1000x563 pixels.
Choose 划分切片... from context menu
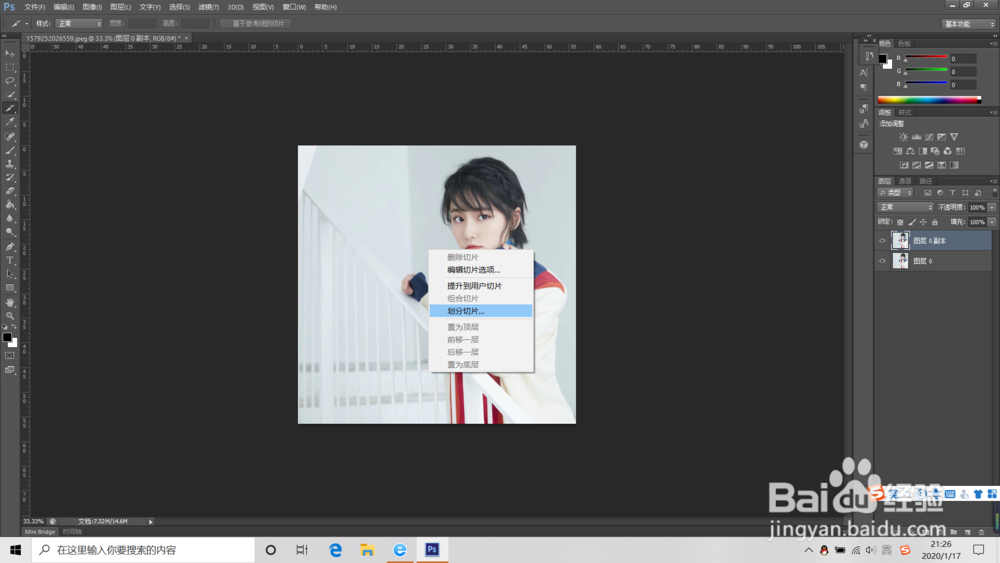(481, 311)
